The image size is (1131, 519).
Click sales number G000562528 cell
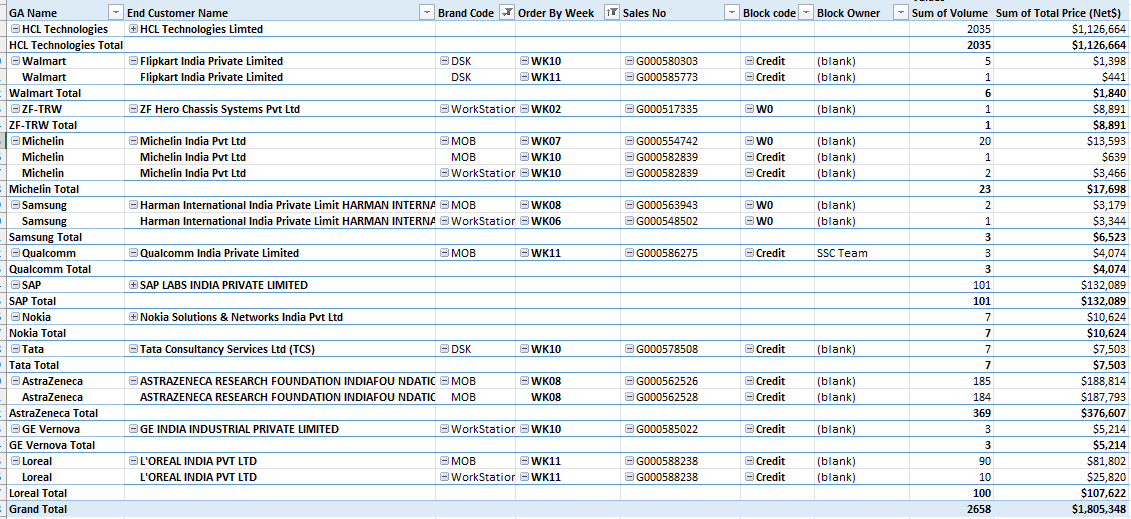pos(666,397)
